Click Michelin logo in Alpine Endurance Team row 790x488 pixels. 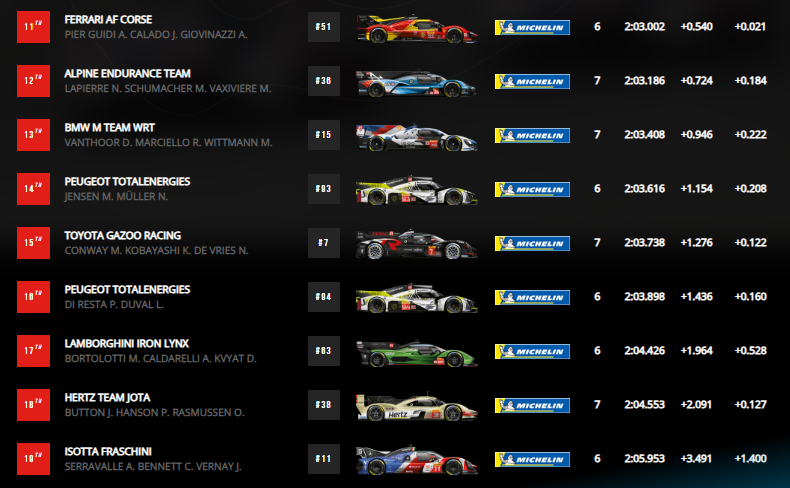coord(532,81)
